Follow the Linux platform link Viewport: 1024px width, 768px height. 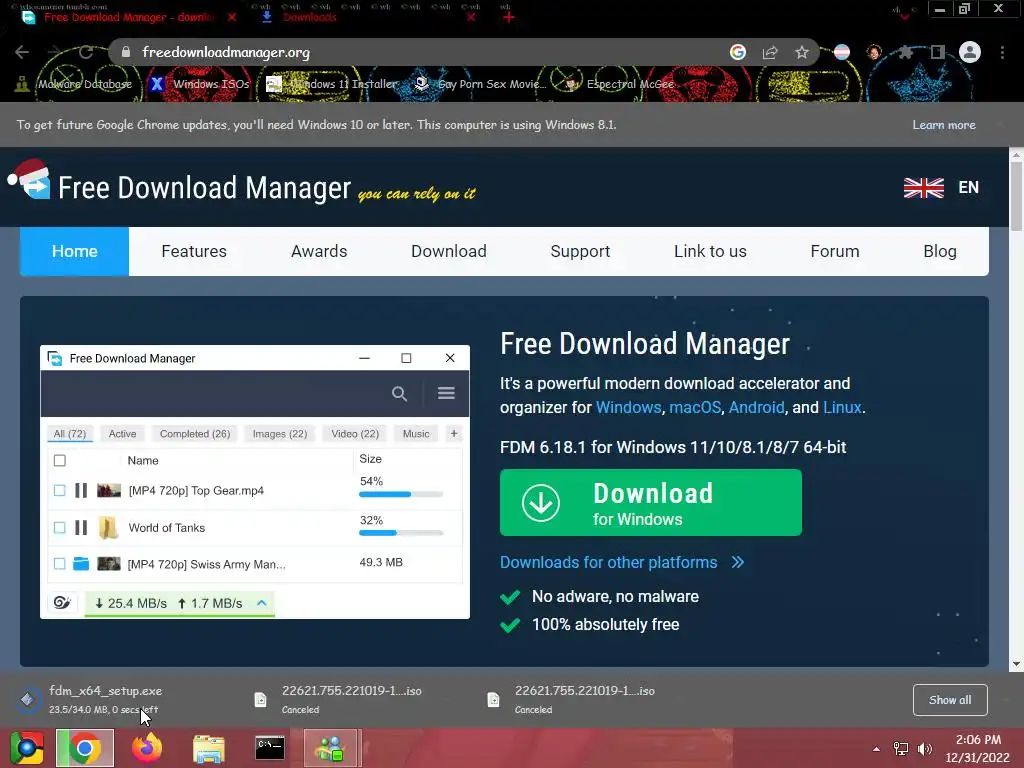coord(842,408)
